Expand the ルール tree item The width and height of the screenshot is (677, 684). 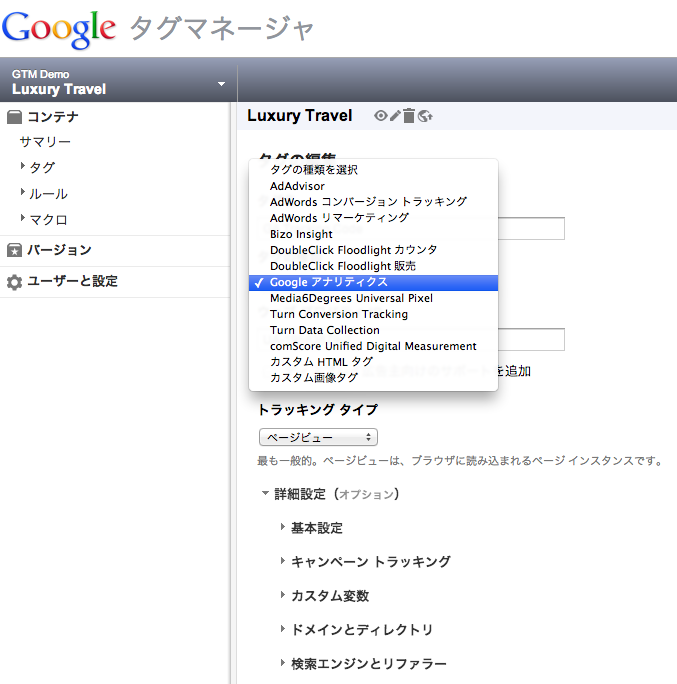(x=23, y=192)
